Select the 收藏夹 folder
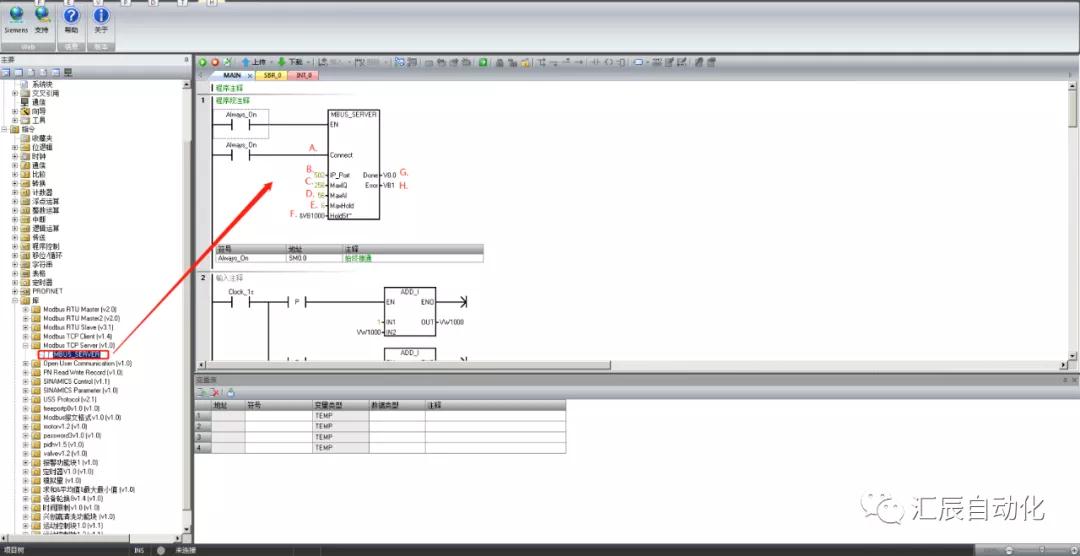Screen dimensions: 1080x556 (x=42, y=138)
